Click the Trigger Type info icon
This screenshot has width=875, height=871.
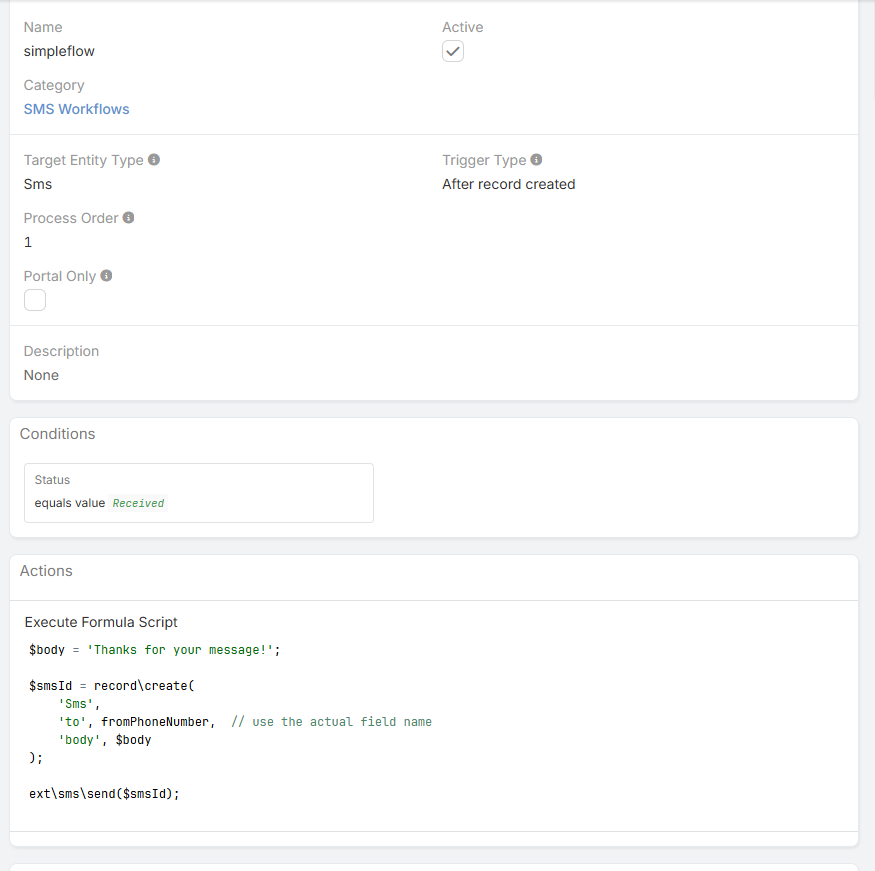tap(536, 160)
